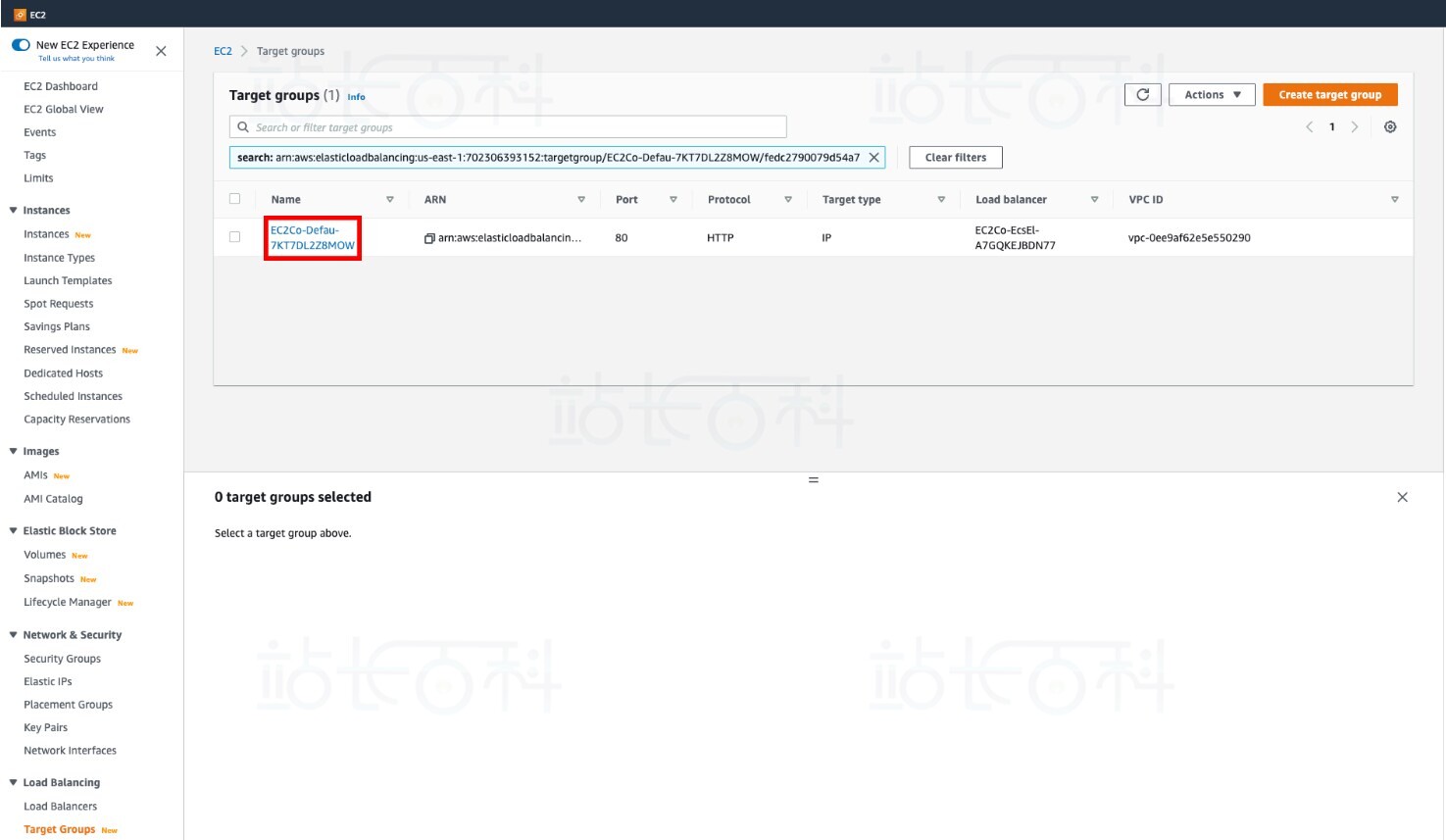Open Instance Types page
This screenshot has width=1446, height=840.
click(x=59, y=259)
